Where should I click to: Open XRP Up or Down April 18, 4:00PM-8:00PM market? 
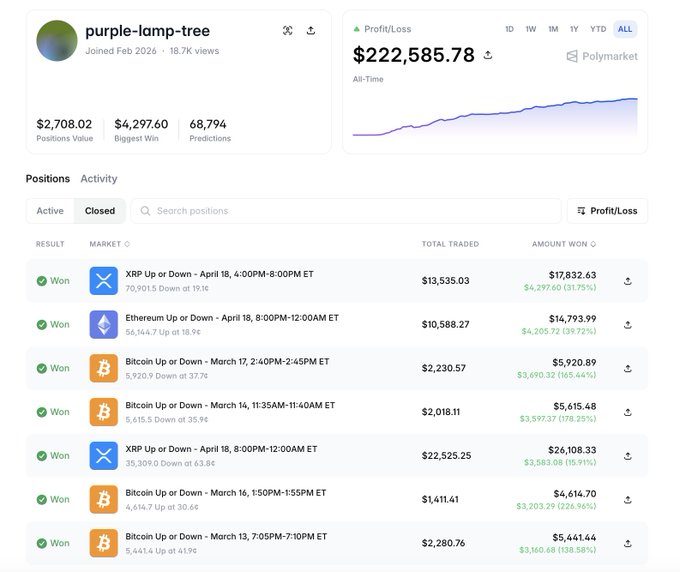[x=219, y=274]
